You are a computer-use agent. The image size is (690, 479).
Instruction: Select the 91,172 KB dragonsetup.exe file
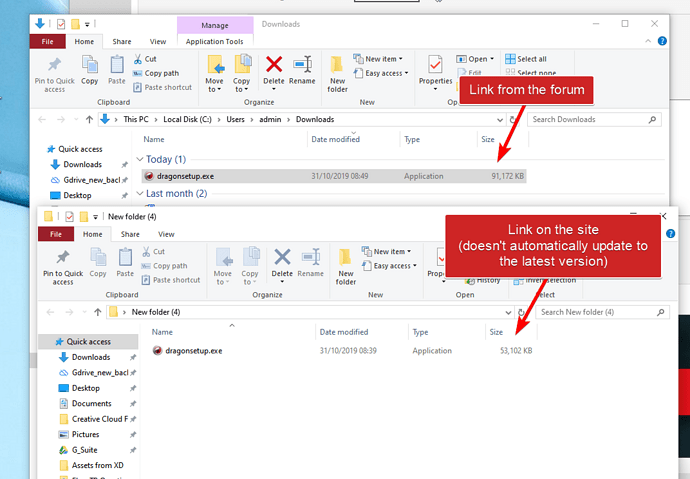334,176
